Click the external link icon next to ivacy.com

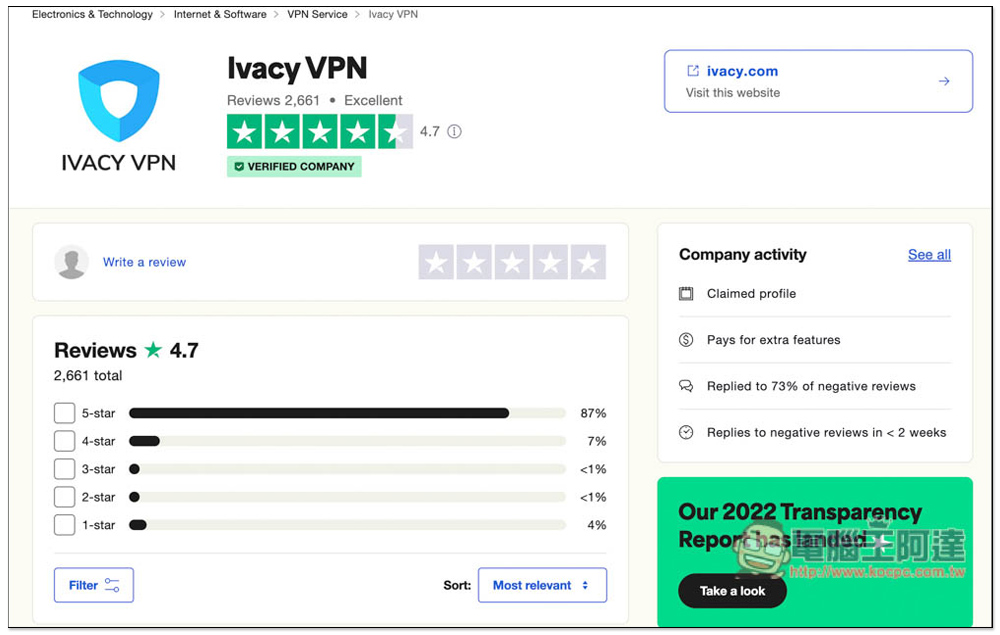[692, 71]
